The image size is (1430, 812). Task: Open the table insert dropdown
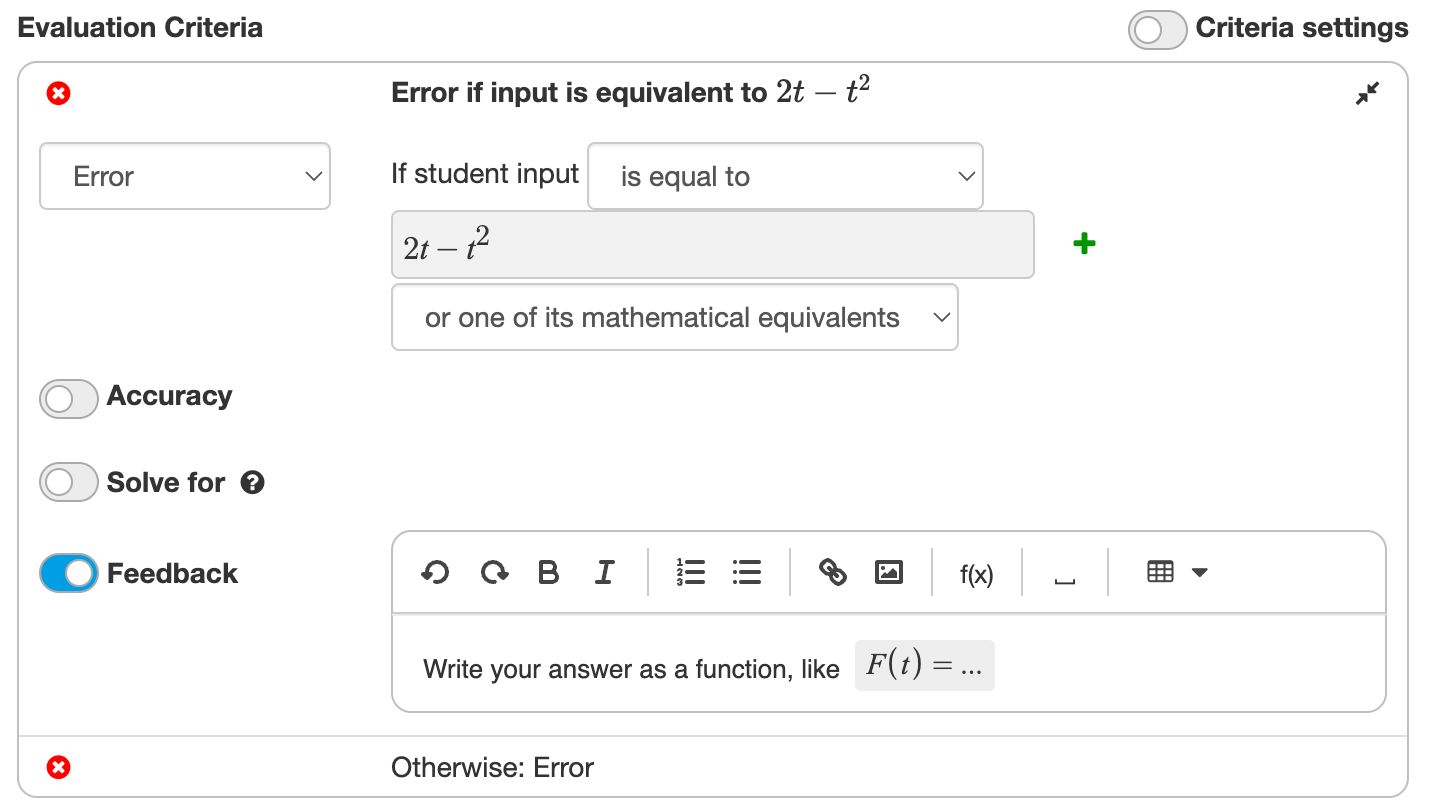(x=1177, y=573)
